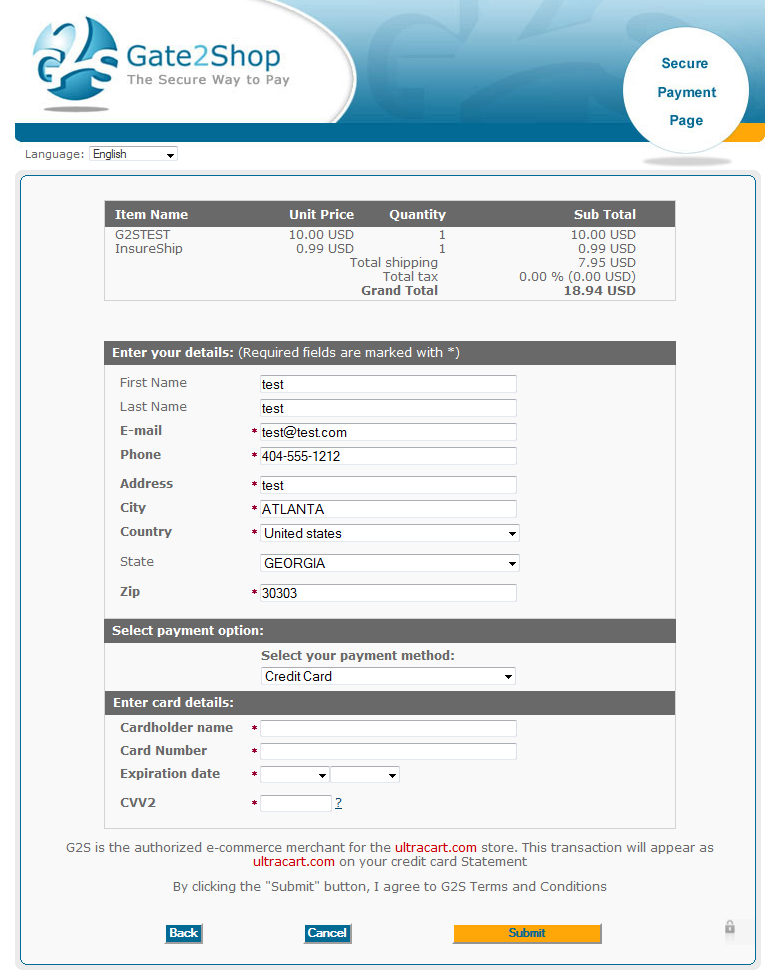The width and height of the screenshot is (767, 975).
Task: Expand the payment method dropdown
Action: (x=388, y=676)
